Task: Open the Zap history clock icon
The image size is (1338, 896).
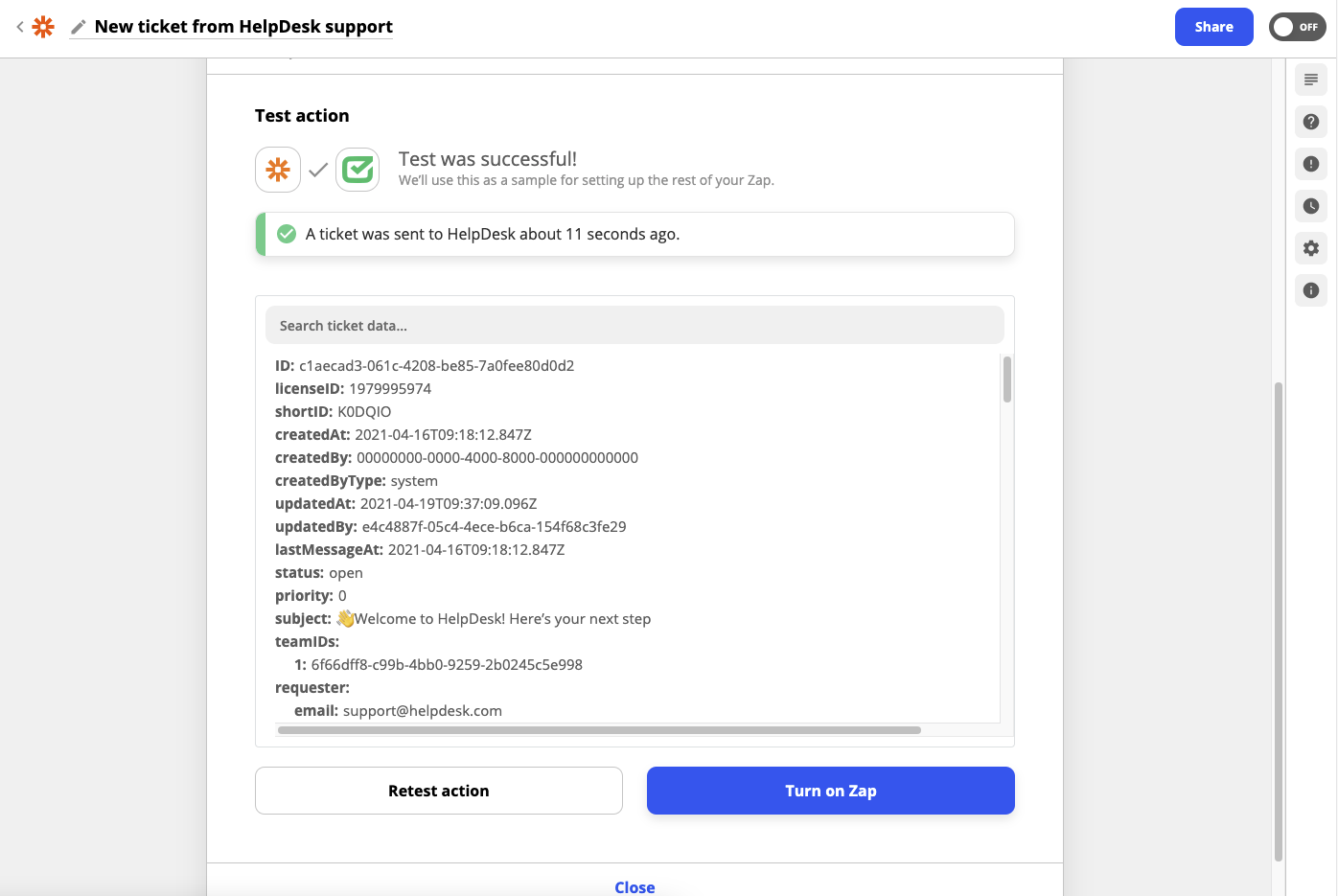Action: tap(1311, 206)
